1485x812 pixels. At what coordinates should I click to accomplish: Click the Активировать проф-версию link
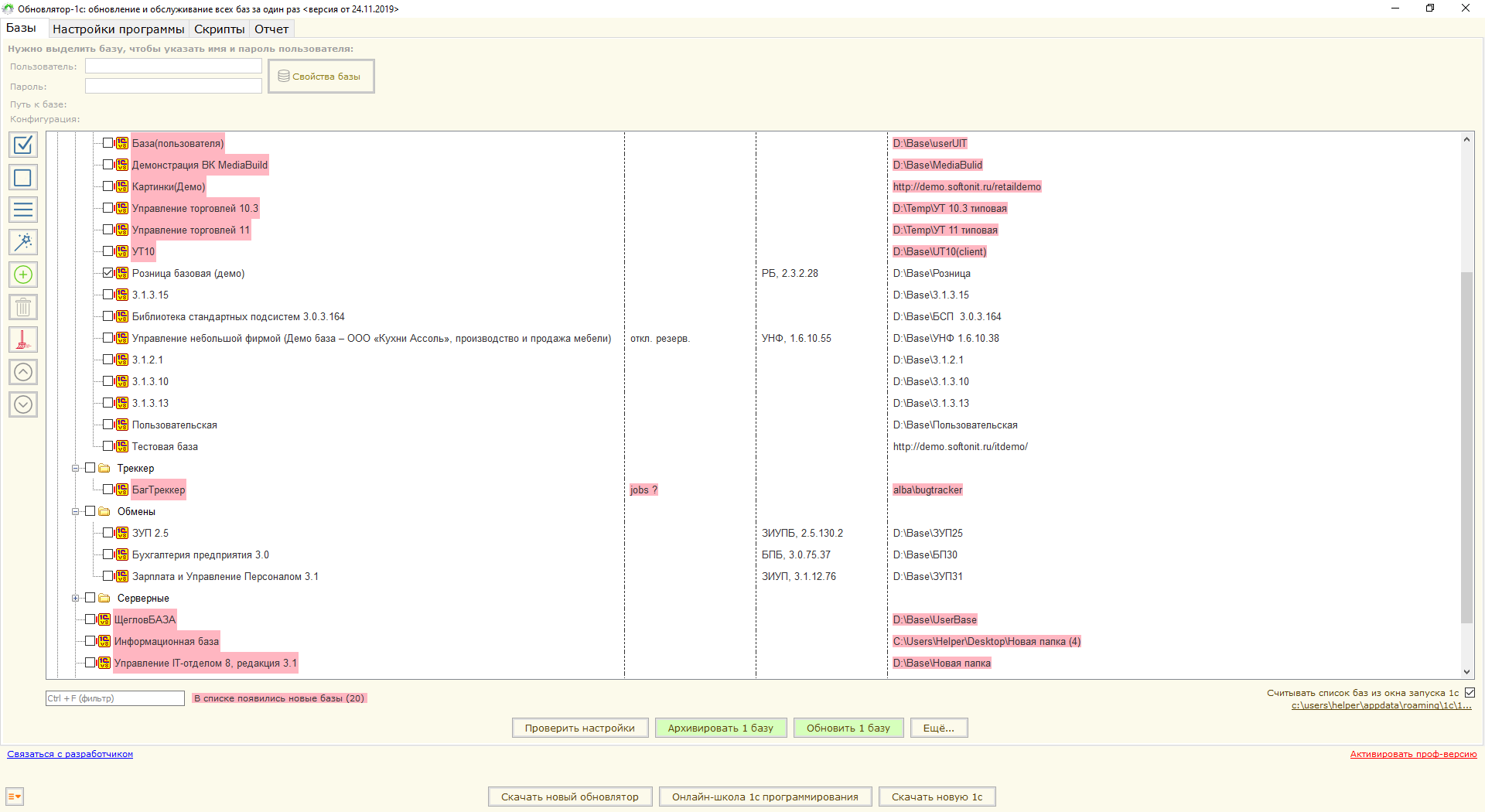pos(1413,754)
